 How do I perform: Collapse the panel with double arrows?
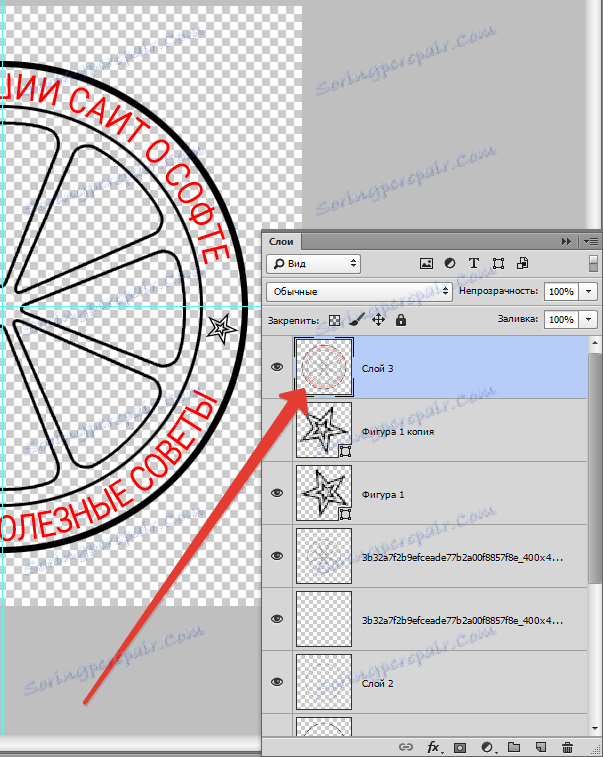[x=566, y=241]
